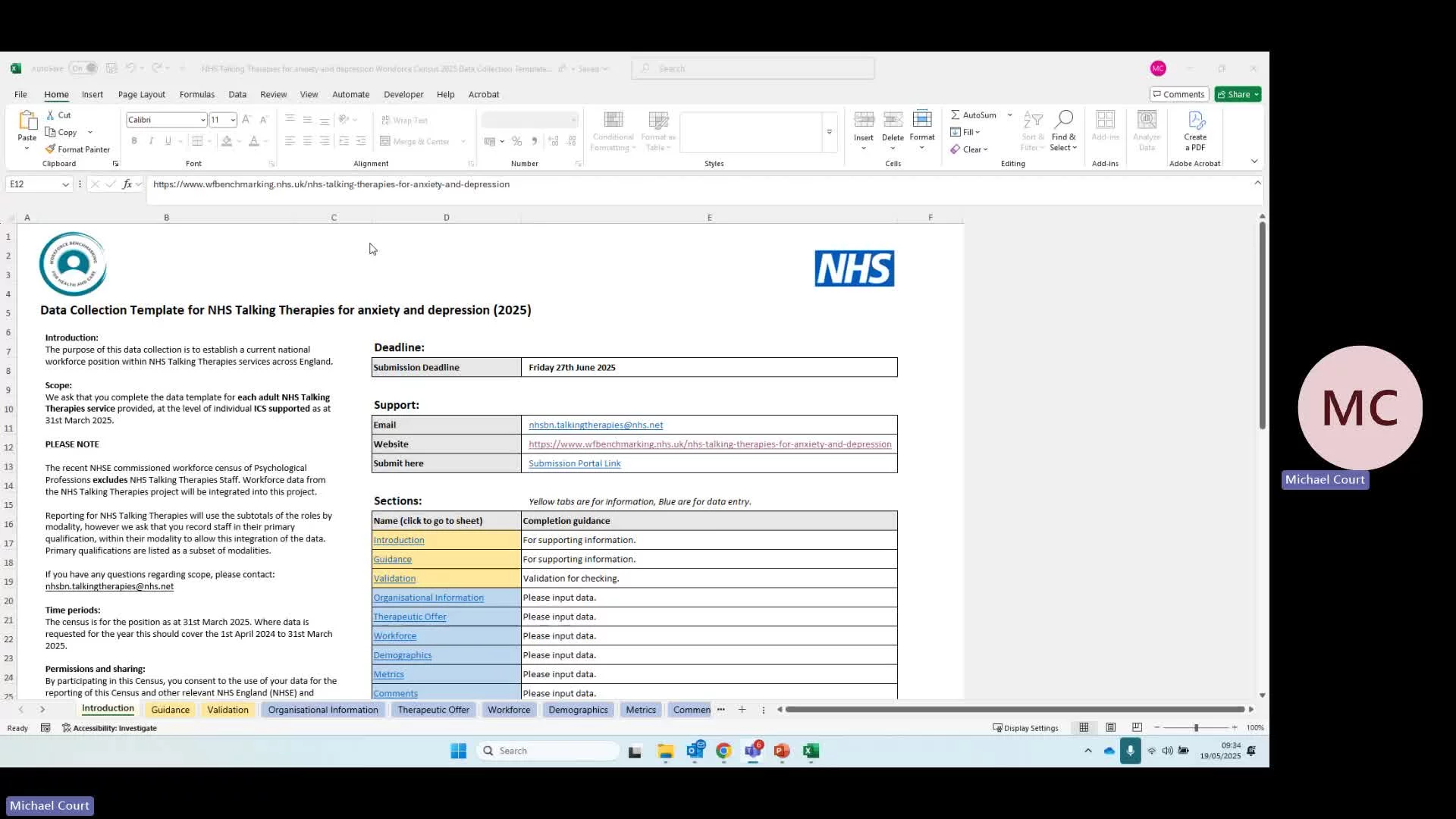The width and height of the screenshot is (1456, 819).
Task: Click the Search box in title bar
Action: [753, 68]
